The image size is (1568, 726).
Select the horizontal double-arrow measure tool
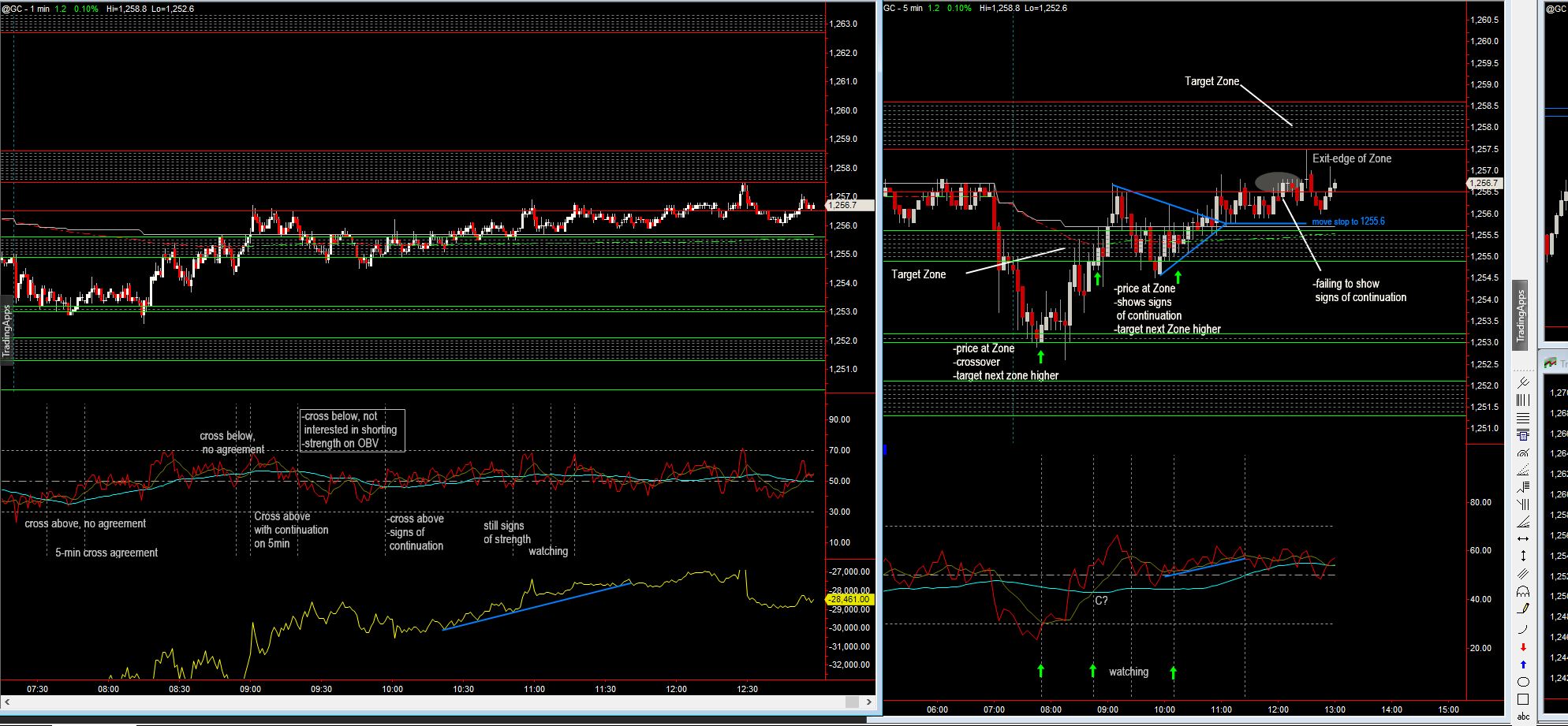pos(1523,538)
